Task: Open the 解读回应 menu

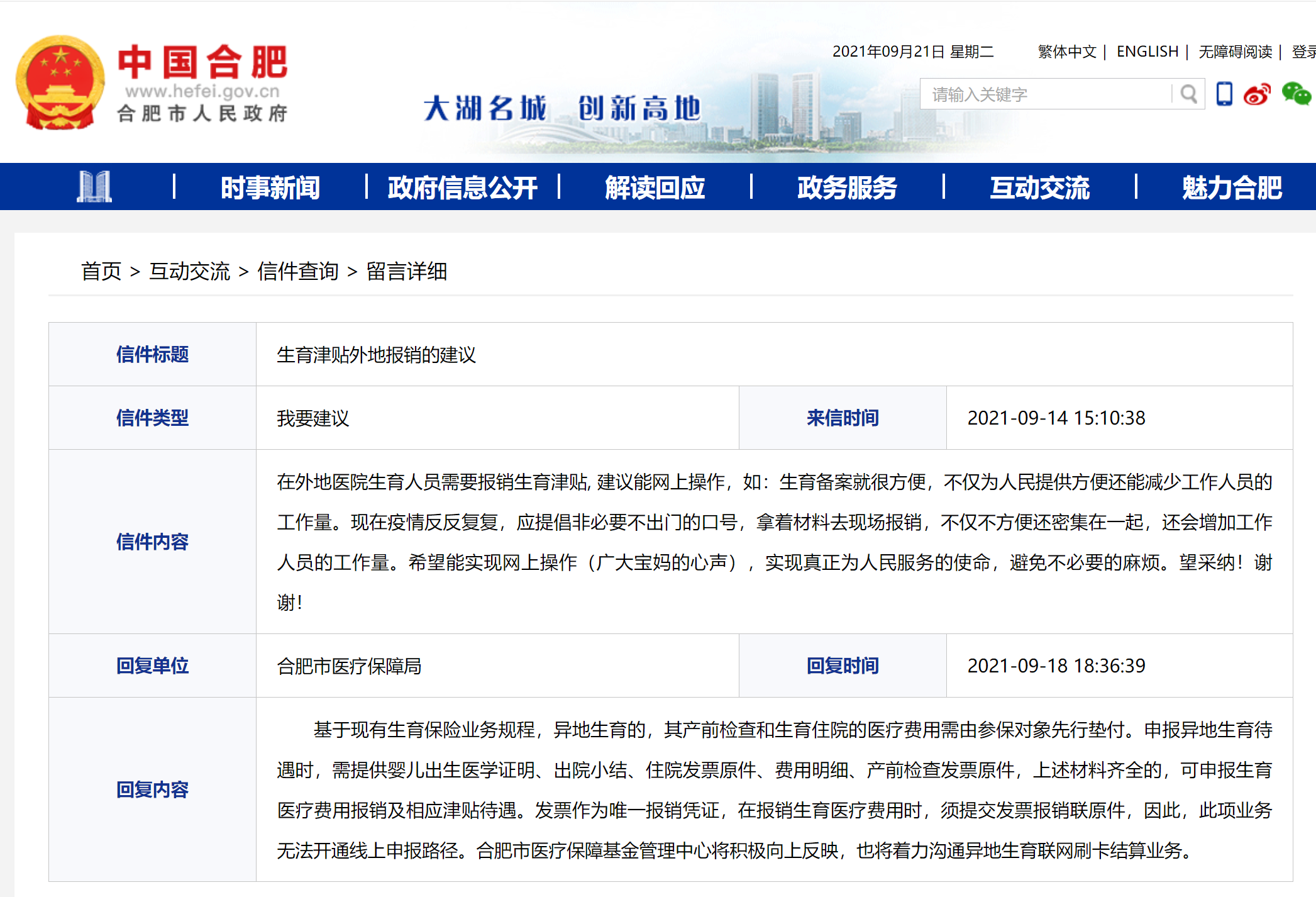Action: (655, 187)
